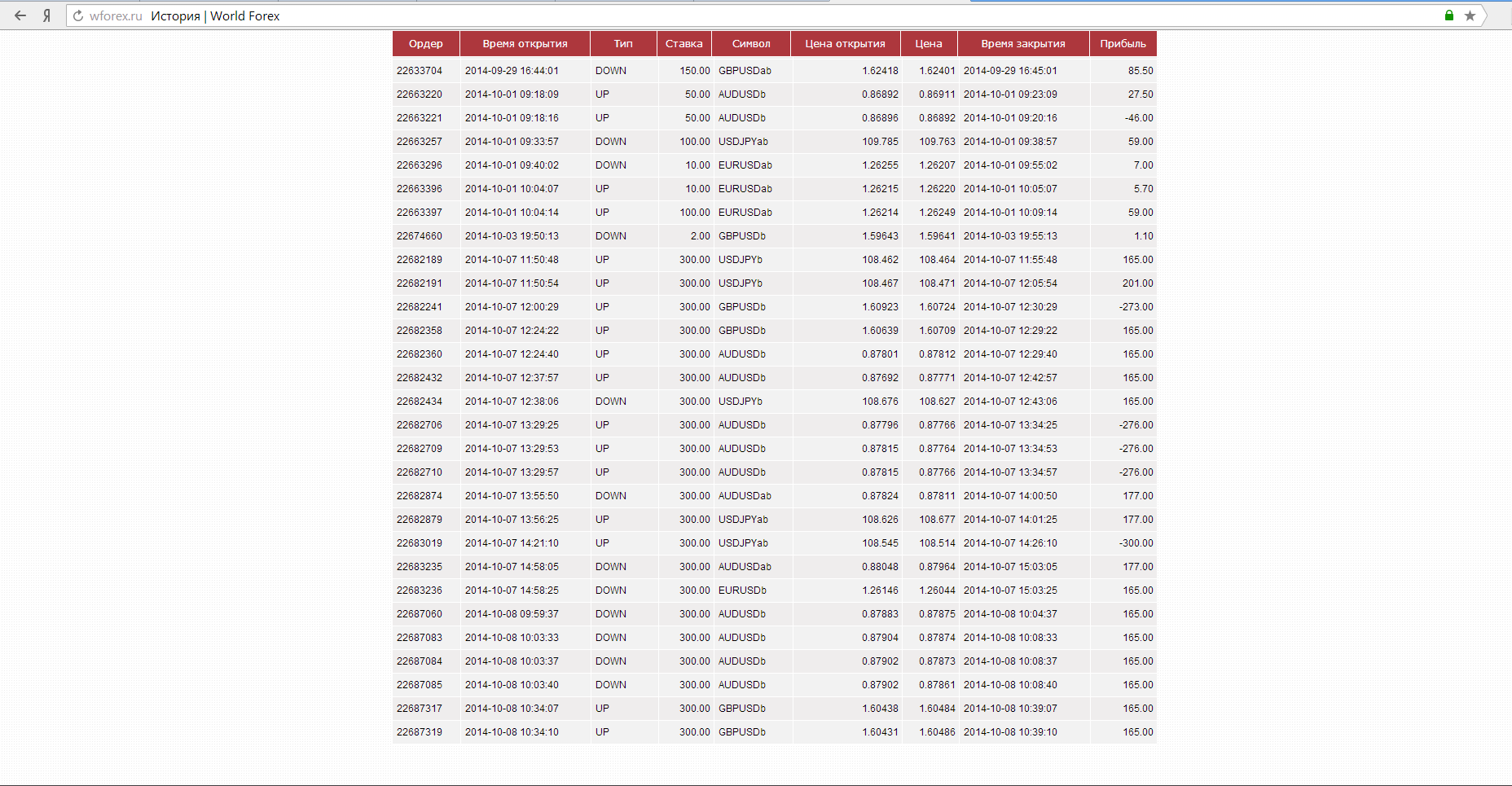This screenshot has height=786, width=1512.
Task: Sort by the "Прибыль" column header
Action: pos(1123,44)
